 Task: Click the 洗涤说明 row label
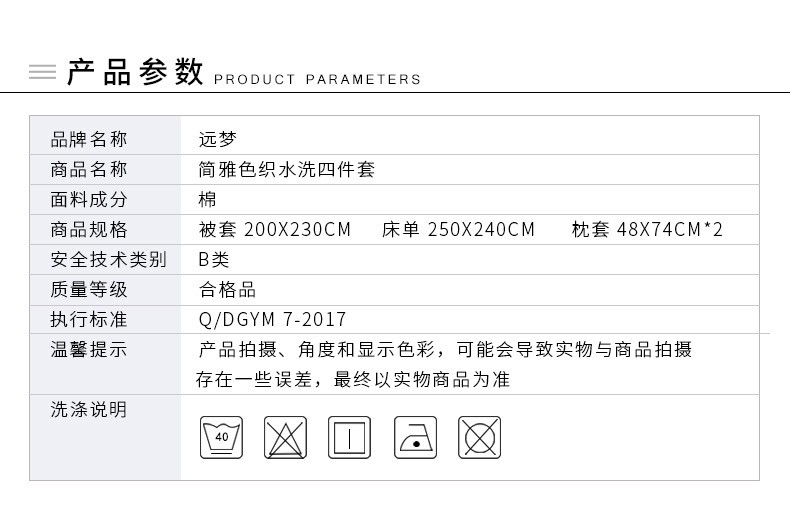(x=89, y=409)
